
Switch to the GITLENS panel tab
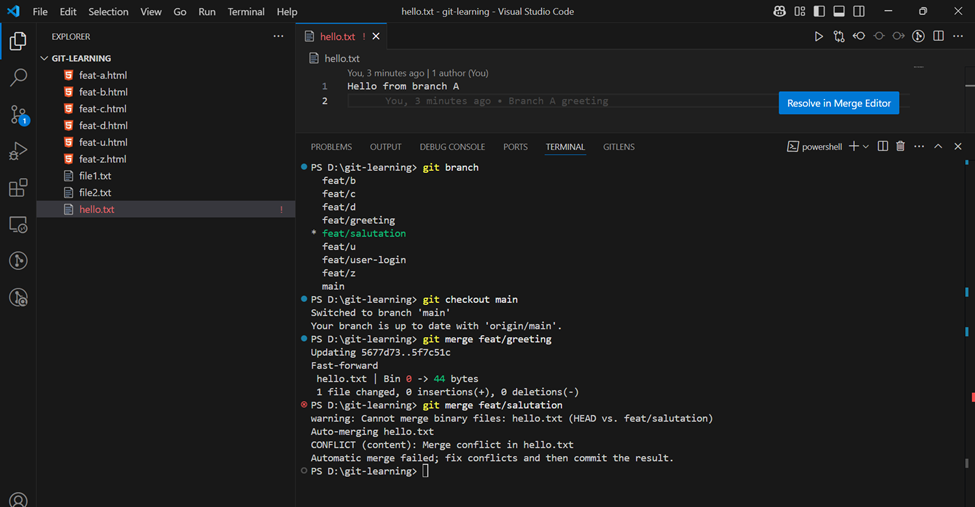click(x=619, y=147)
